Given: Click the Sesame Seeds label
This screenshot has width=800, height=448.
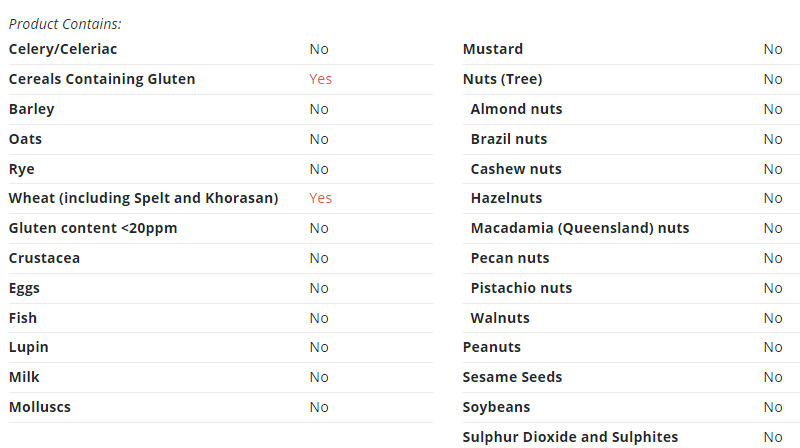Looking at the screenshot, I should (x=512, y=377).
